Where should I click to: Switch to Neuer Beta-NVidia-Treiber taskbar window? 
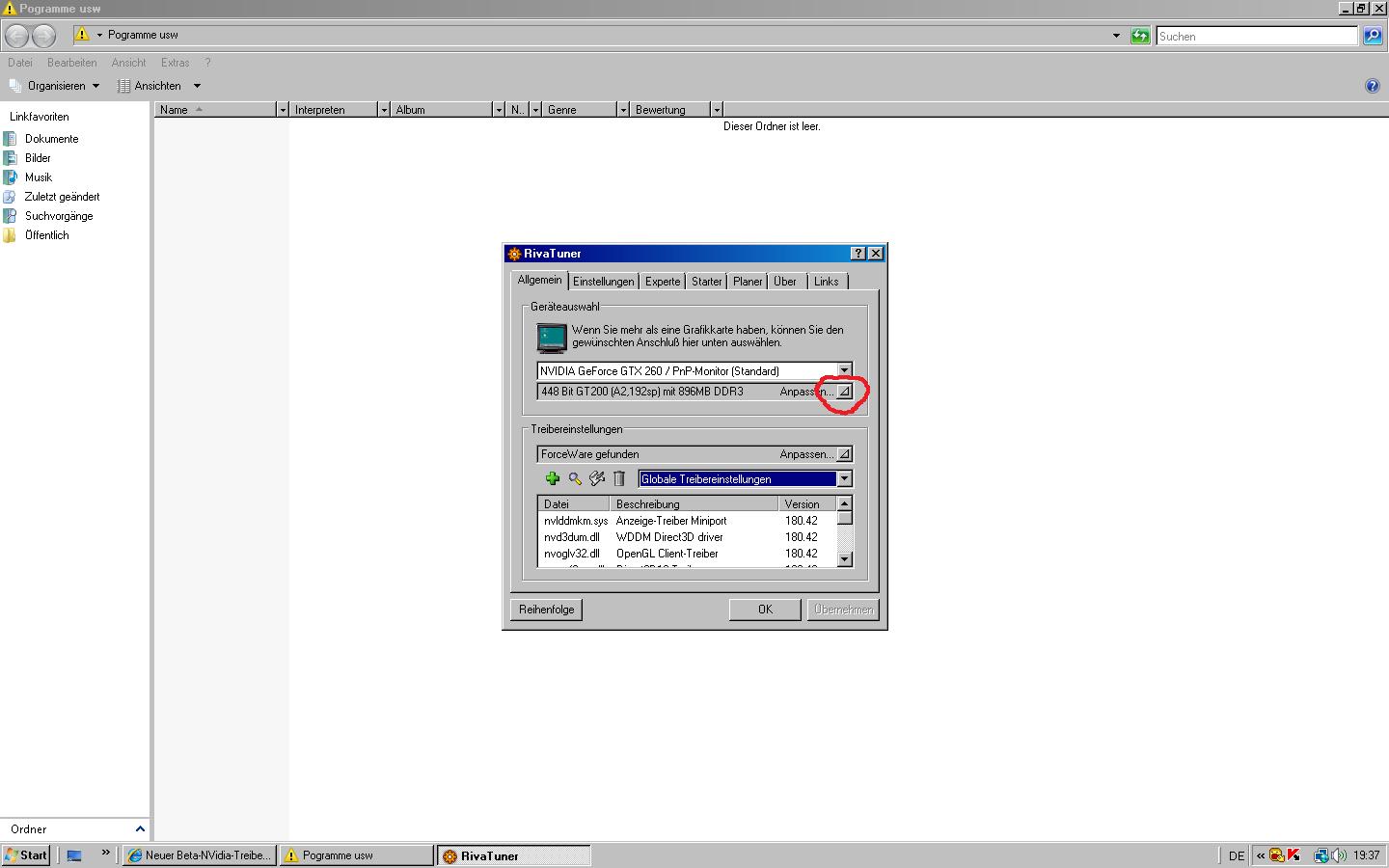click(x=200, y=855)
